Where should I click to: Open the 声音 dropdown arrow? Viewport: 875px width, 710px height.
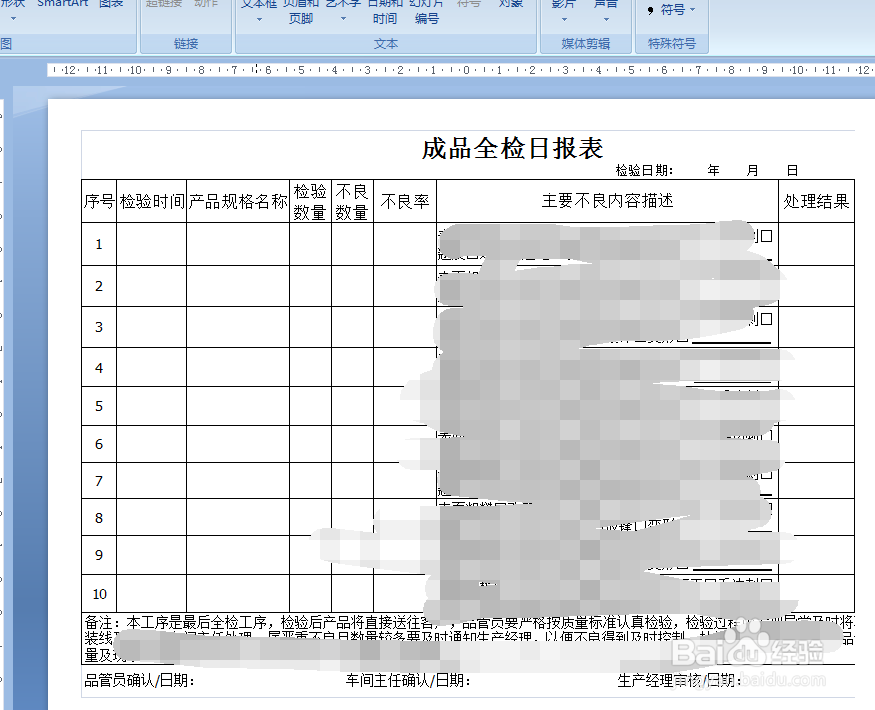point(604,20)
